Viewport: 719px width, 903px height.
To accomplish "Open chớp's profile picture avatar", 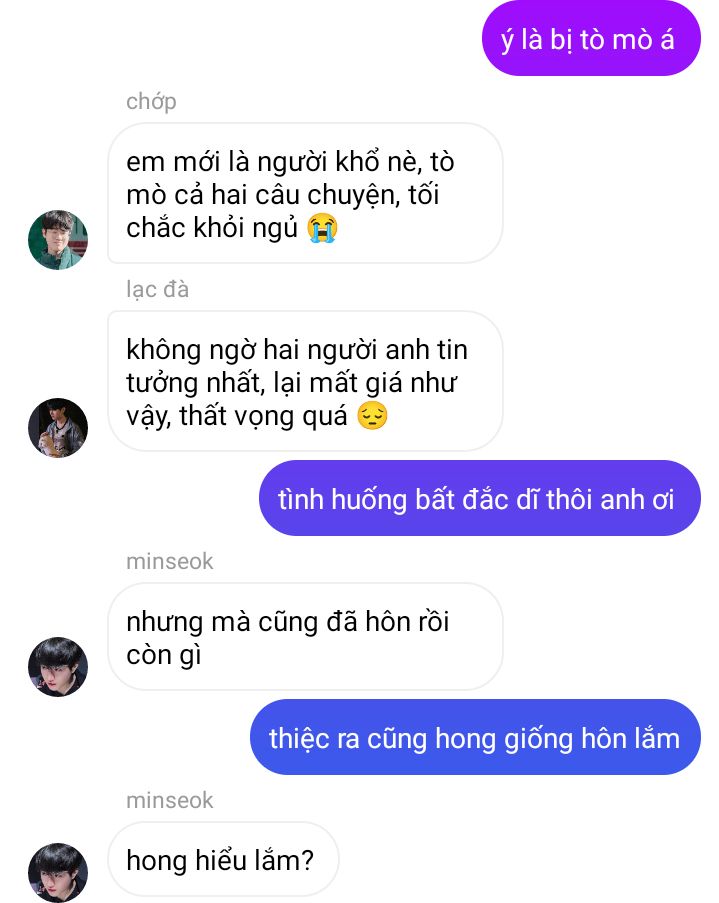I will click(x=58, y=240).
